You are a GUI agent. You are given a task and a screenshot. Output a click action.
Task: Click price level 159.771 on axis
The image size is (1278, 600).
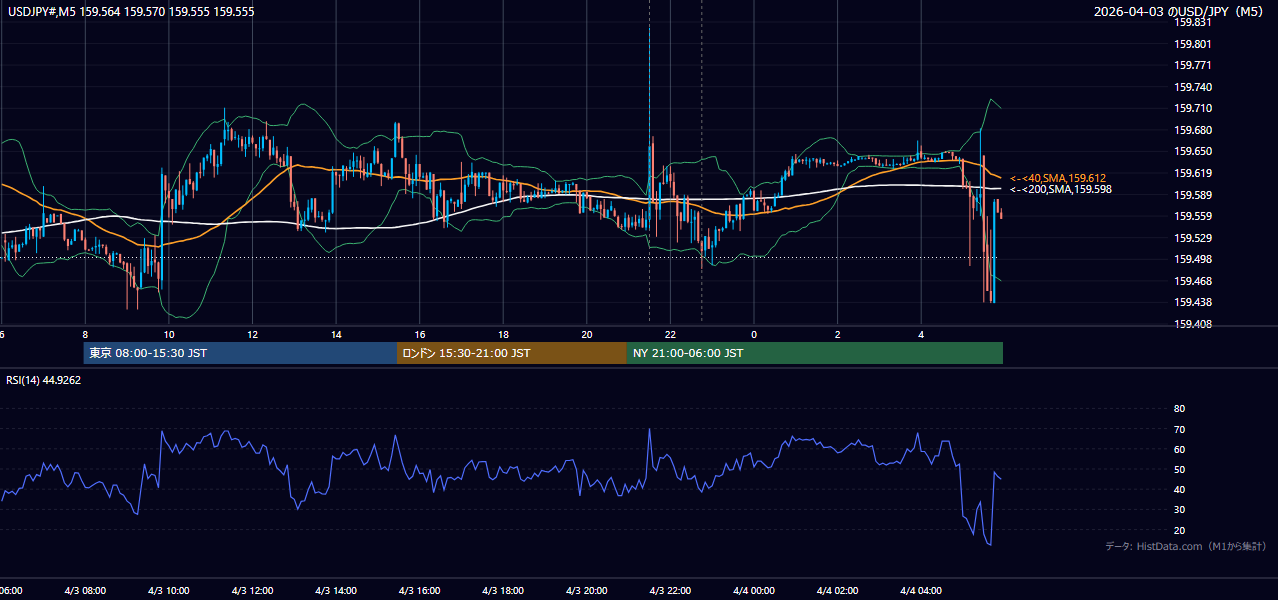(x=1193, y=65)
